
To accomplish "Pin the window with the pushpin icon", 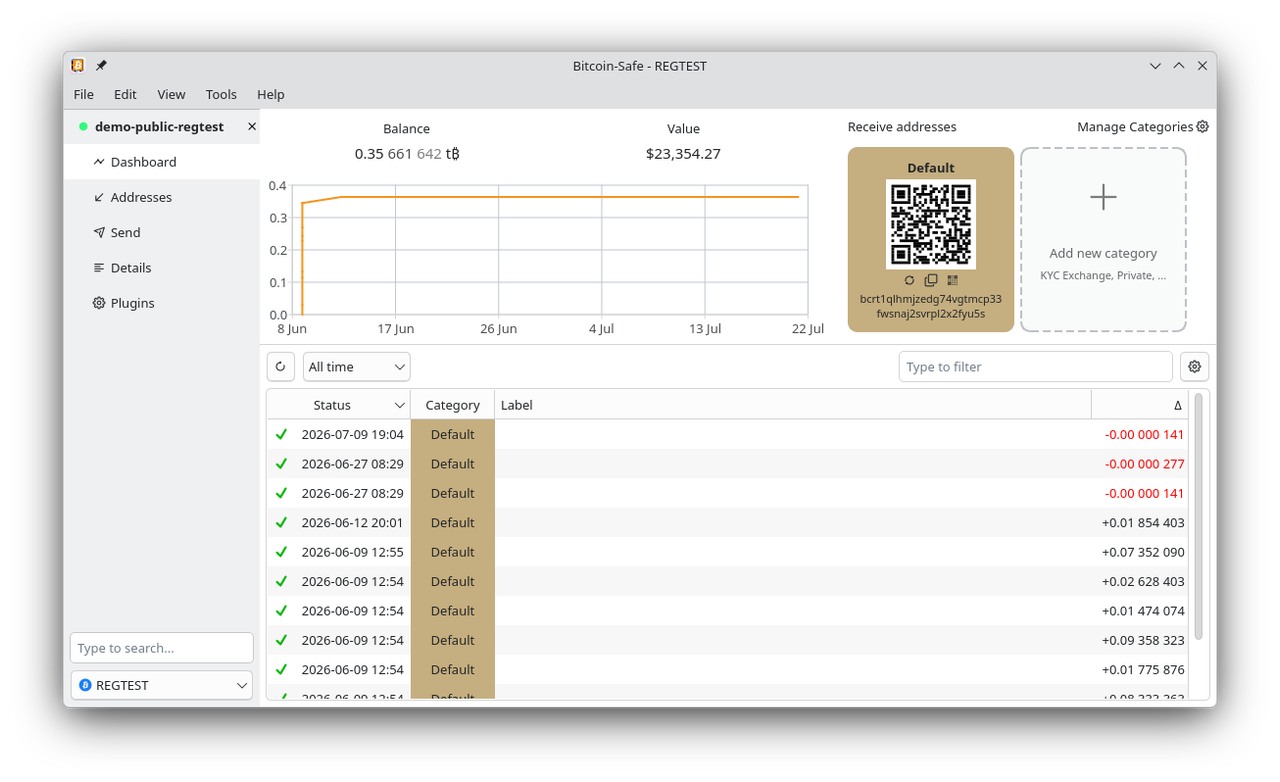I will point(101,66).
